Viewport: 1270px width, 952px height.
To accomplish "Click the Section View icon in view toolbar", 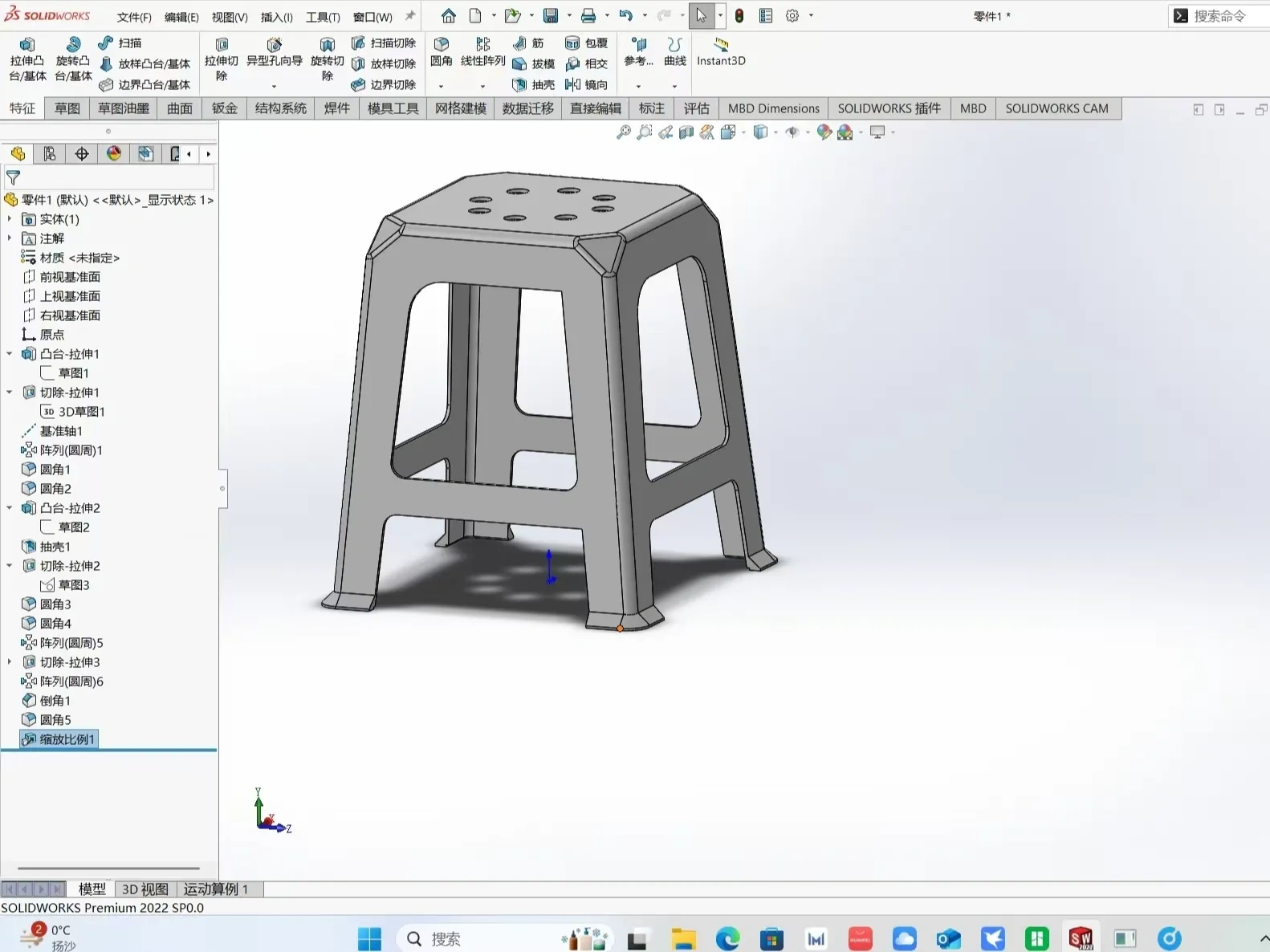I will pos(686,132).
